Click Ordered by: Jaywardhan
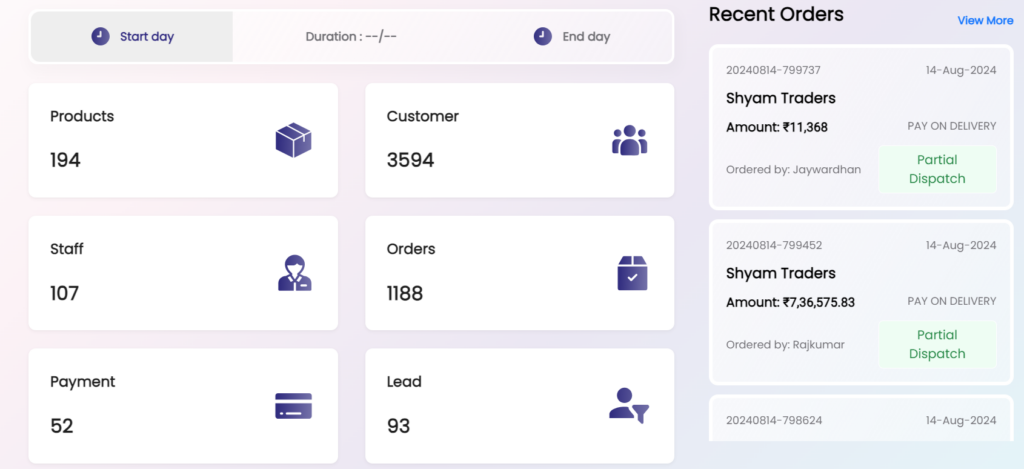 [793, 170]
